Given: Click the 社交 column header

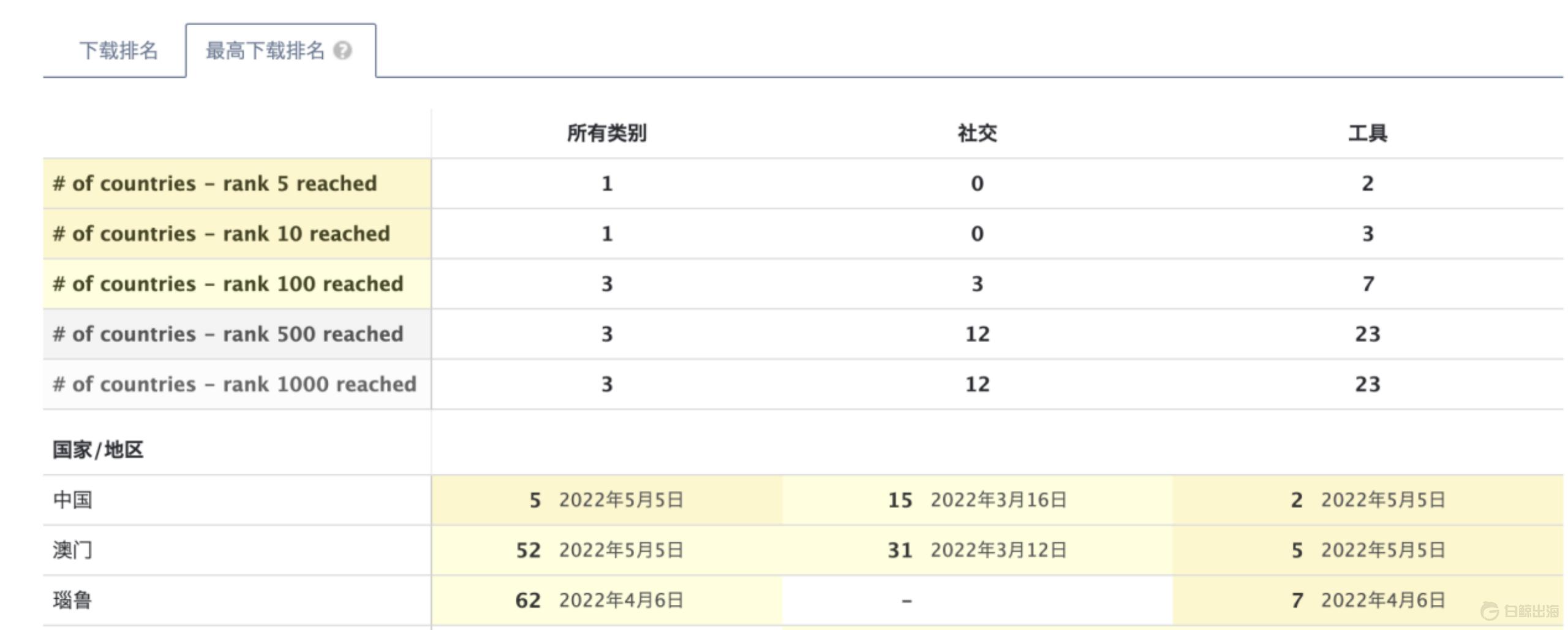Looking at the screenshot, I should click(x=977, y=133).
